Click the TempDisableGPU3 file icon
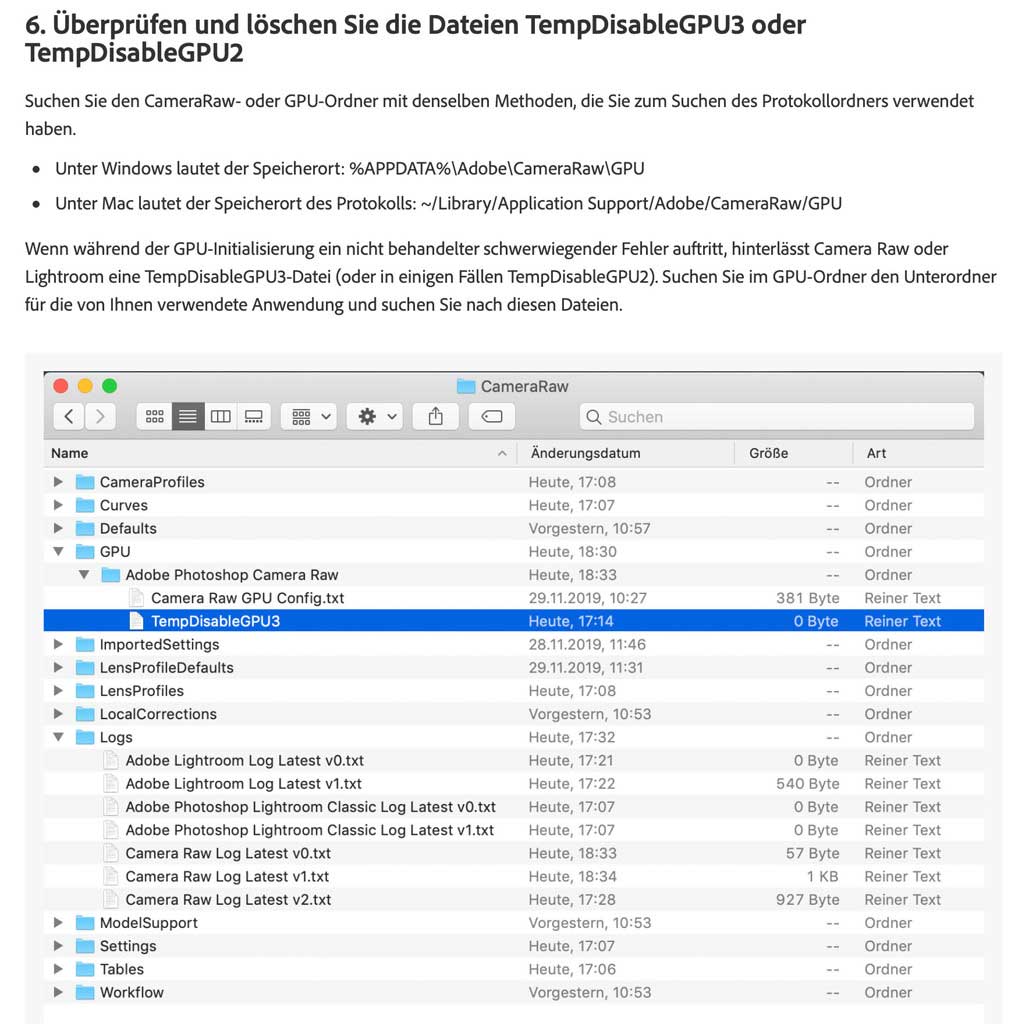This screenshot has width=1015, height=1024. pyautogui.click(x=137, y=621)
